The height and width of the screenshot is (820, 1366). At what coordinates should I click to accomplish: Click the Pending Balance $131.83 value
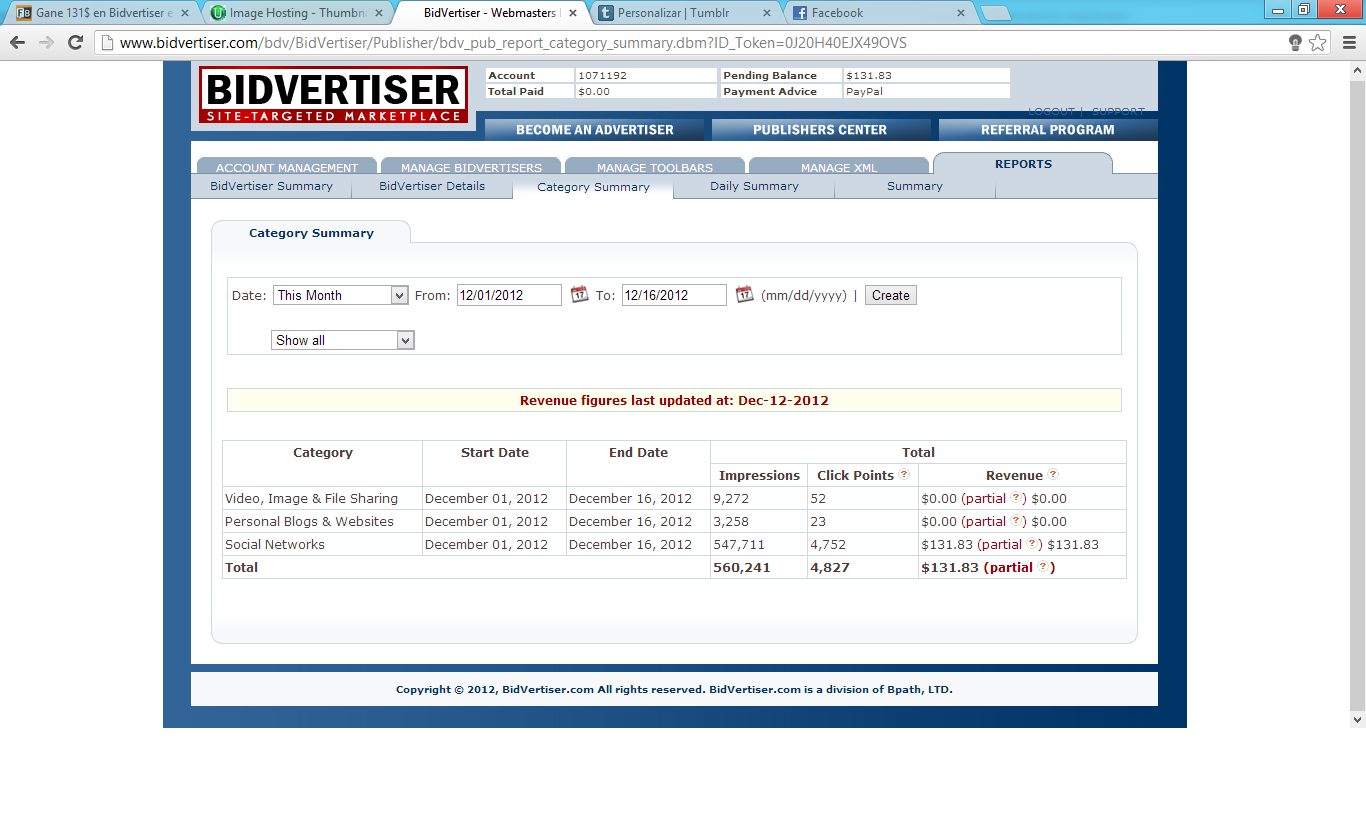coord(868,75)
